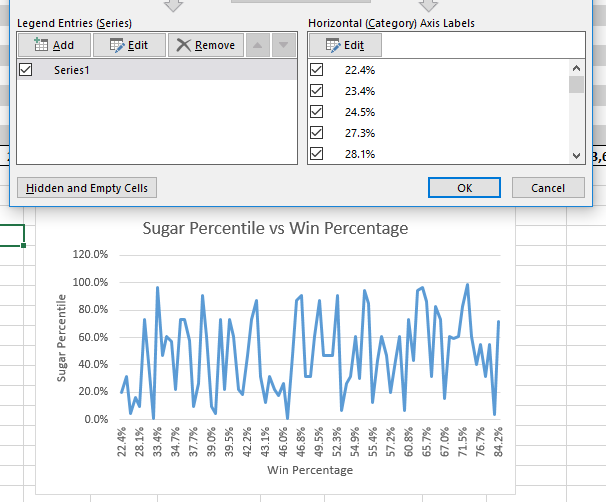
Task: Toggle the 24.5% category checkbox
Action: pyautogui.click(x=317, y=112)
